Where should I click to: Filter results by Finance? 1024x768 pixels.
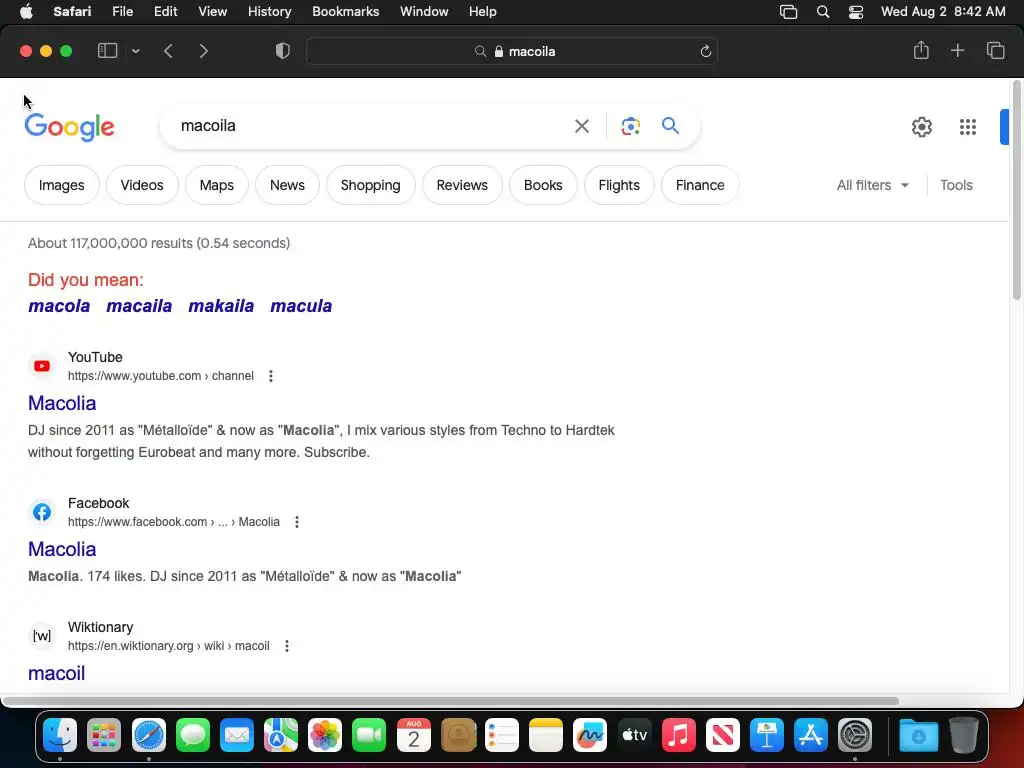click(x=700, y=185)
